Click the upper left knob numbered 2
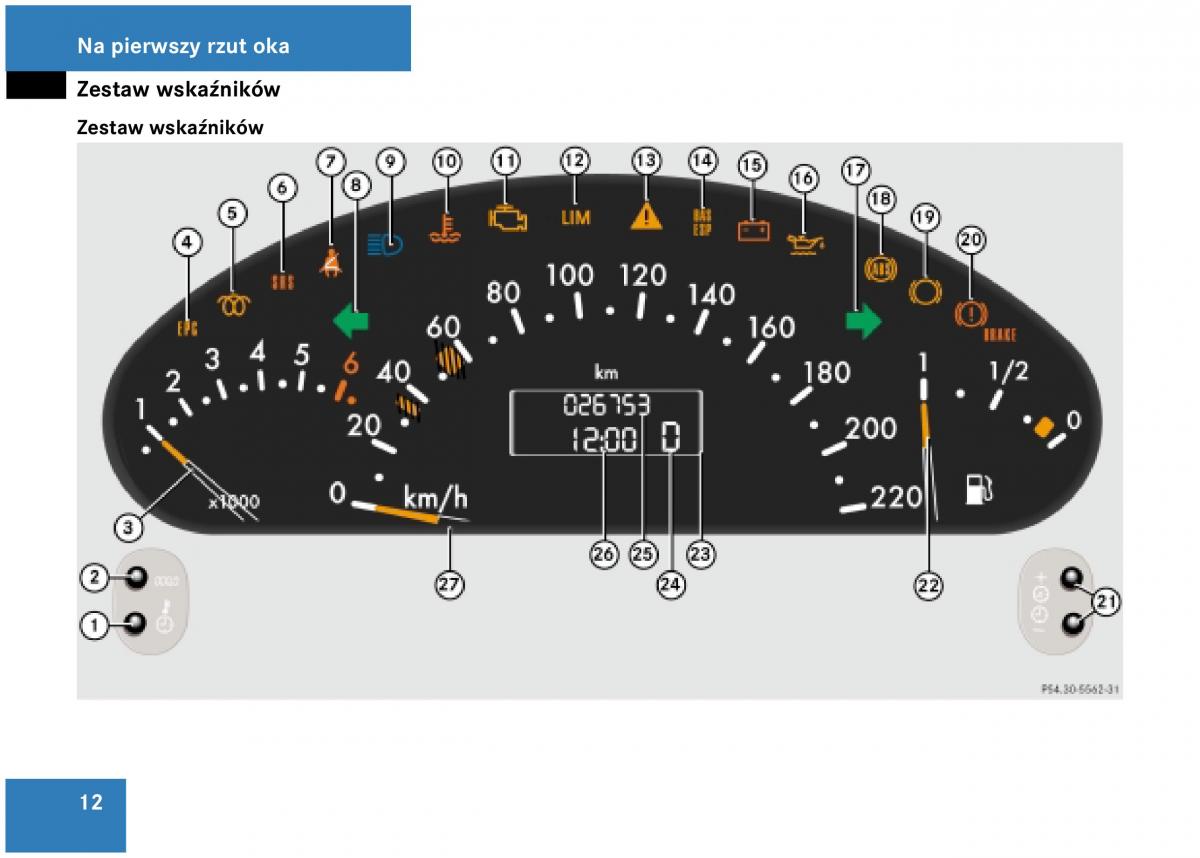 (134, 578)
